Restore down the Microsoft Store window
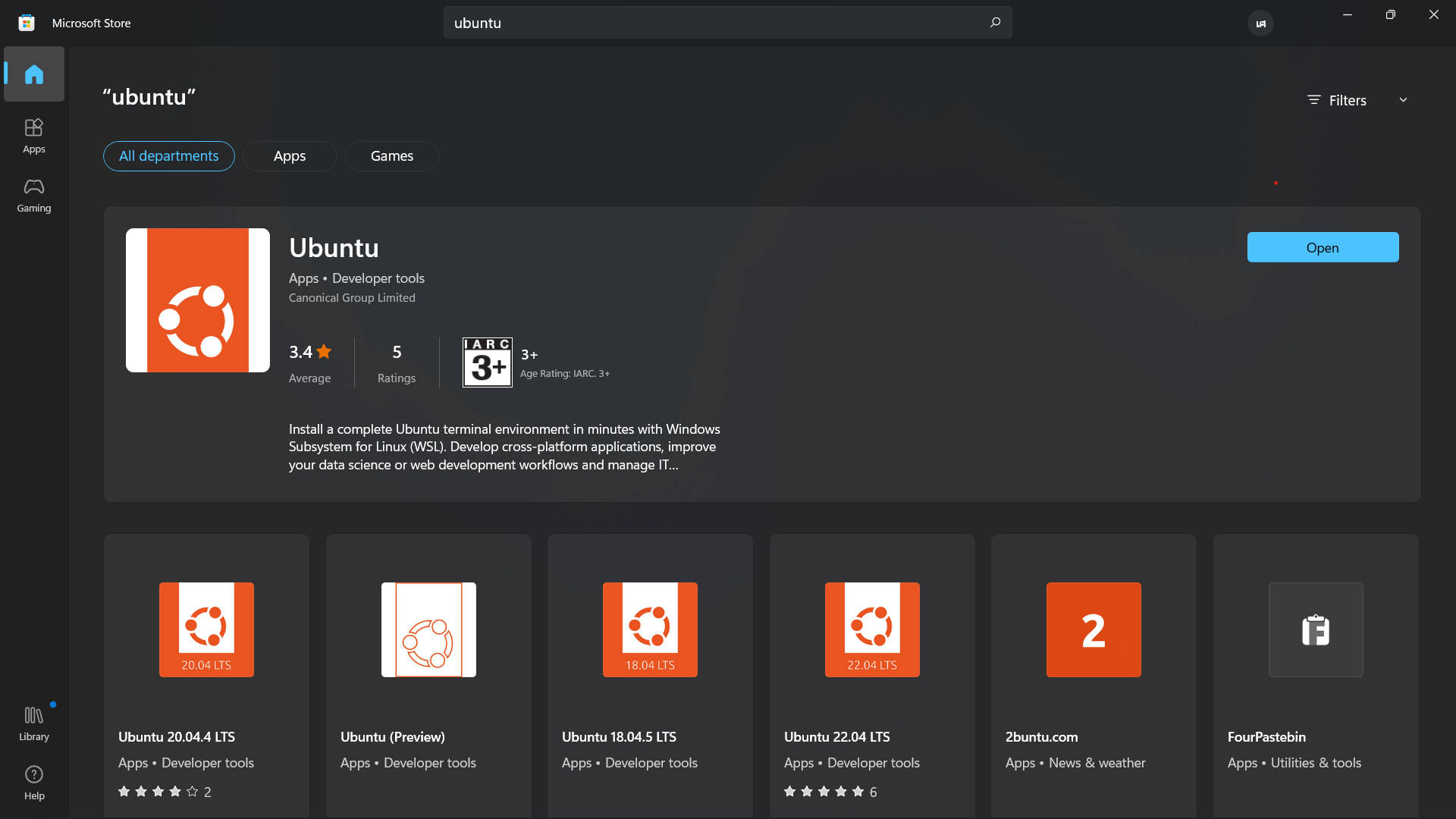 [x=1390, y=15]
